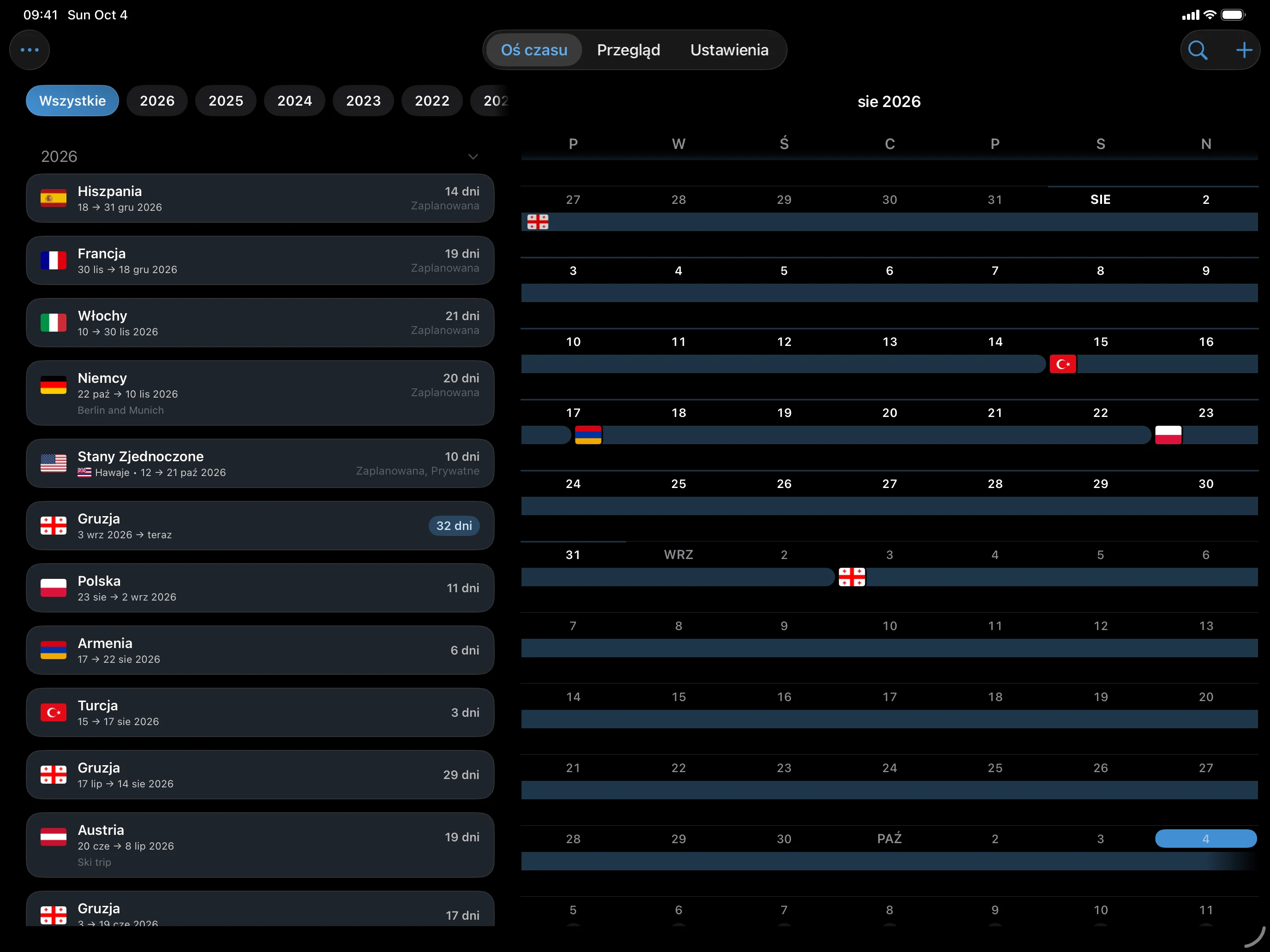Open the Gruzja trip with 32 dni badge
The height and width of the screenshot is (952, 1270).
coord(260,526)
